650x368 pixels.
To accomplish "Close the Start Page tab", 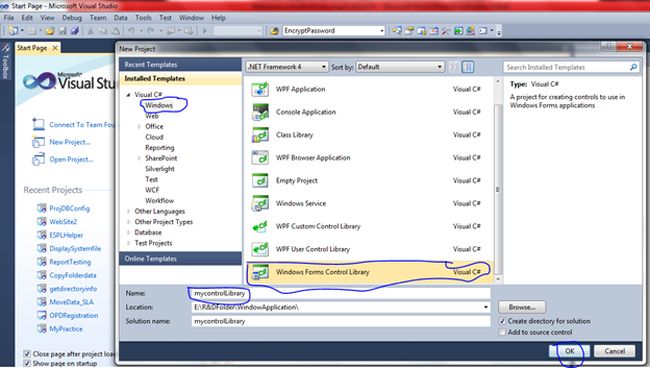I will [x=54, y=48].
